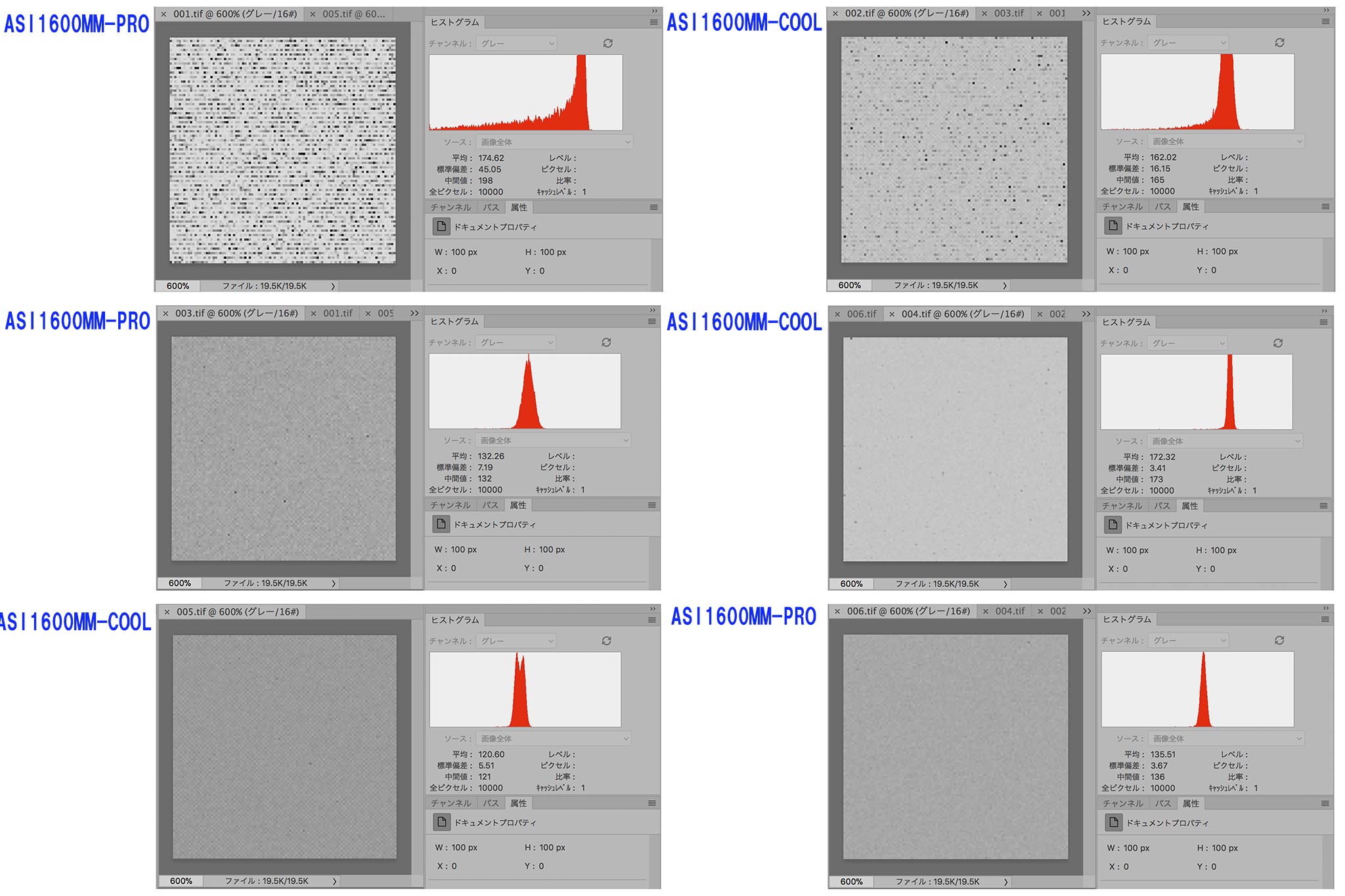Click status bar arrow in 003.tif window
Image resolution: width=1345 pixels, height=896 pixels.
point(334,583)
